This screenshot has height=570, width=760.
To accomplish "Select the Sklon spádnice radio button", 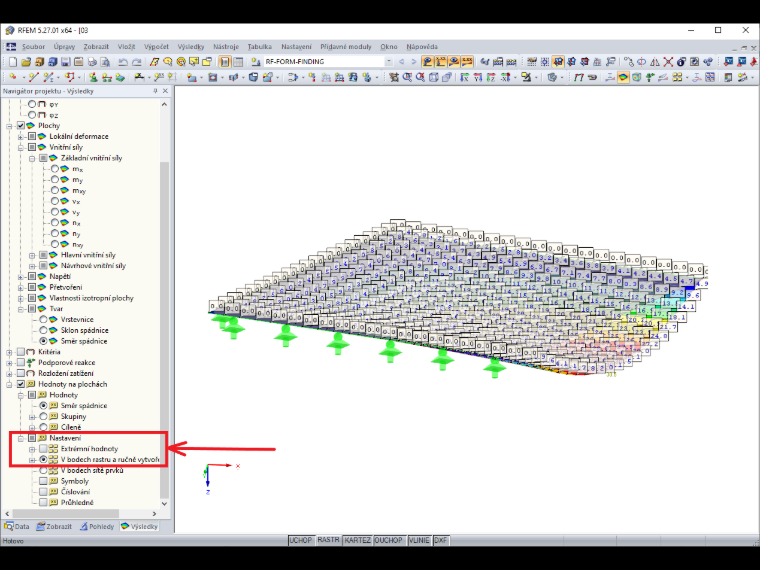I will (43, 330).
